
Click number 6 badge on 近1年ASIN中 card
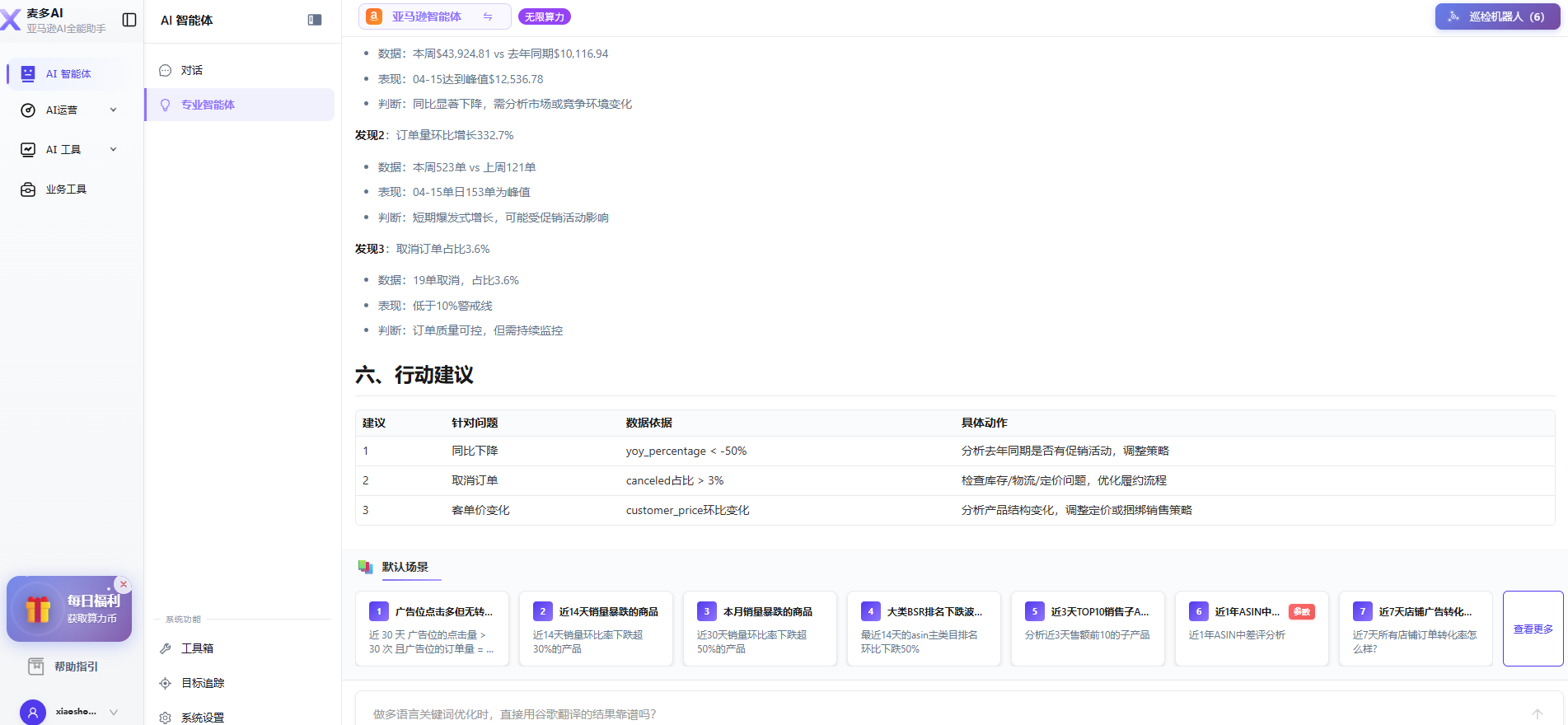(1199, 611)
